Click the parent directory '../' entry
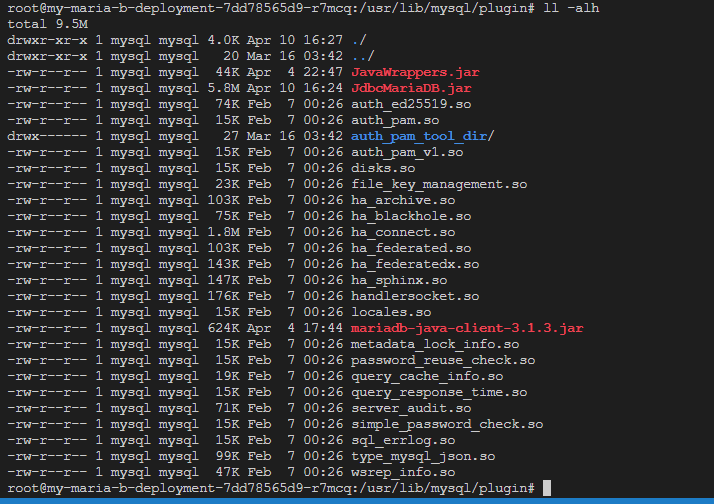The width and height of the screenshot is (714, 504). 362,56
